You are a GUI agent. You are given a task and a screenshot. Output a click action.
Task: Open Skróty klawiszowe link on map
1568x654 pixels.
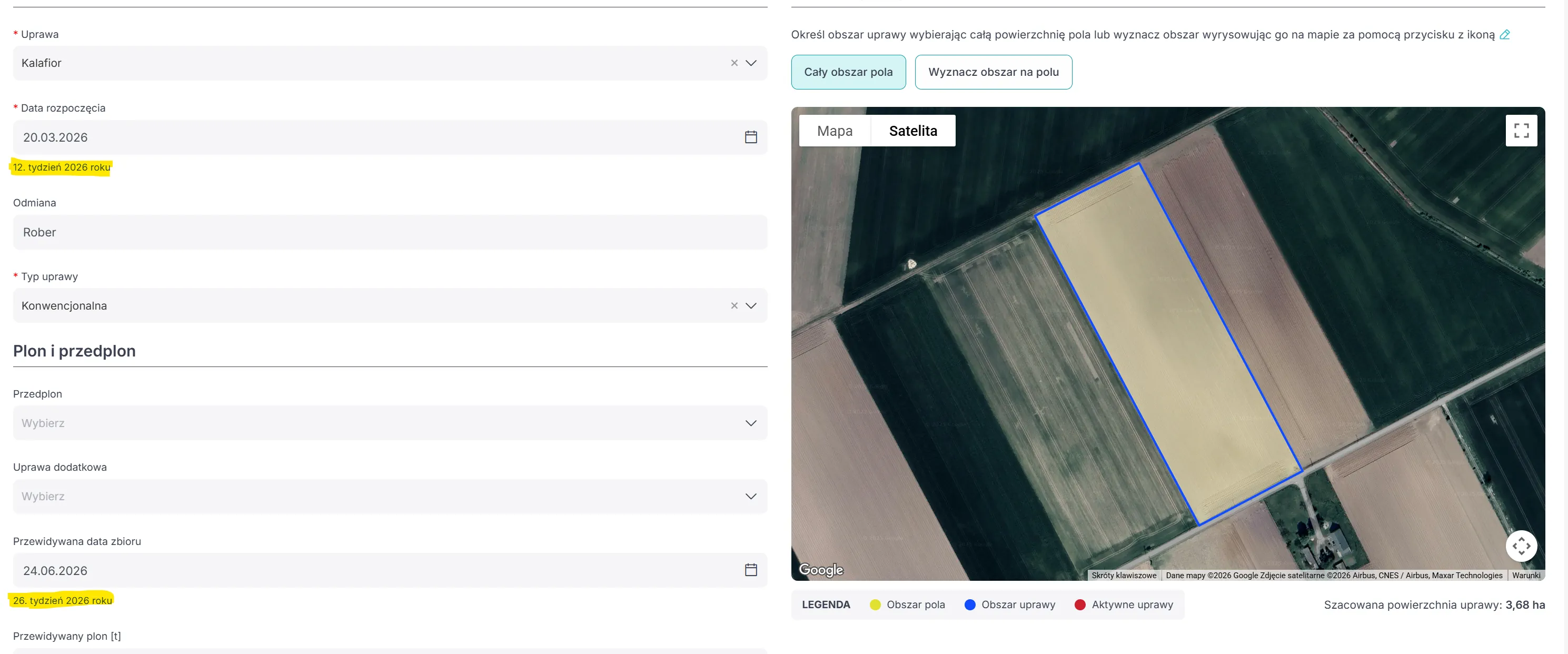[x=1123, y=576]
